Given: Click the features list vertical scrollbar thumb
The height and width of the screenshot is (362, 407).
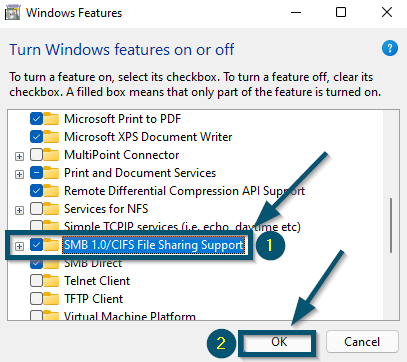Looking at the screenshot, I should coord(391,226).
